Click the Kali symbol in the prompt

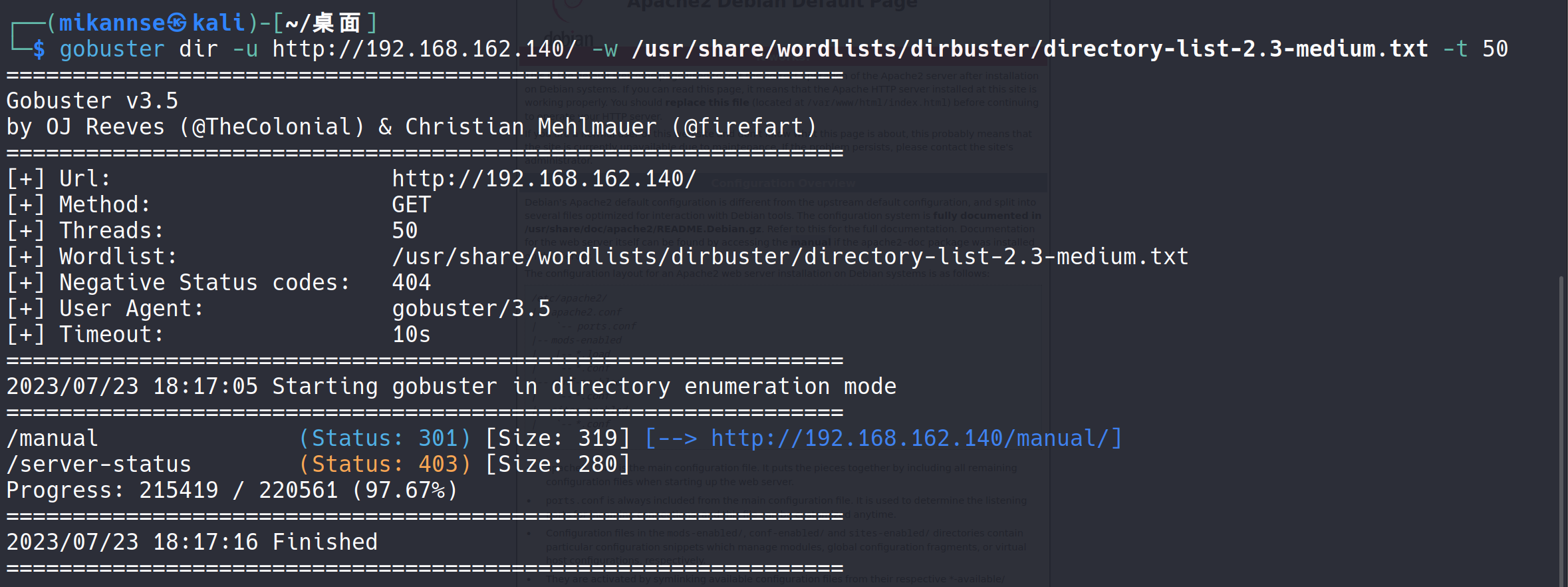(x=176, y=23)
